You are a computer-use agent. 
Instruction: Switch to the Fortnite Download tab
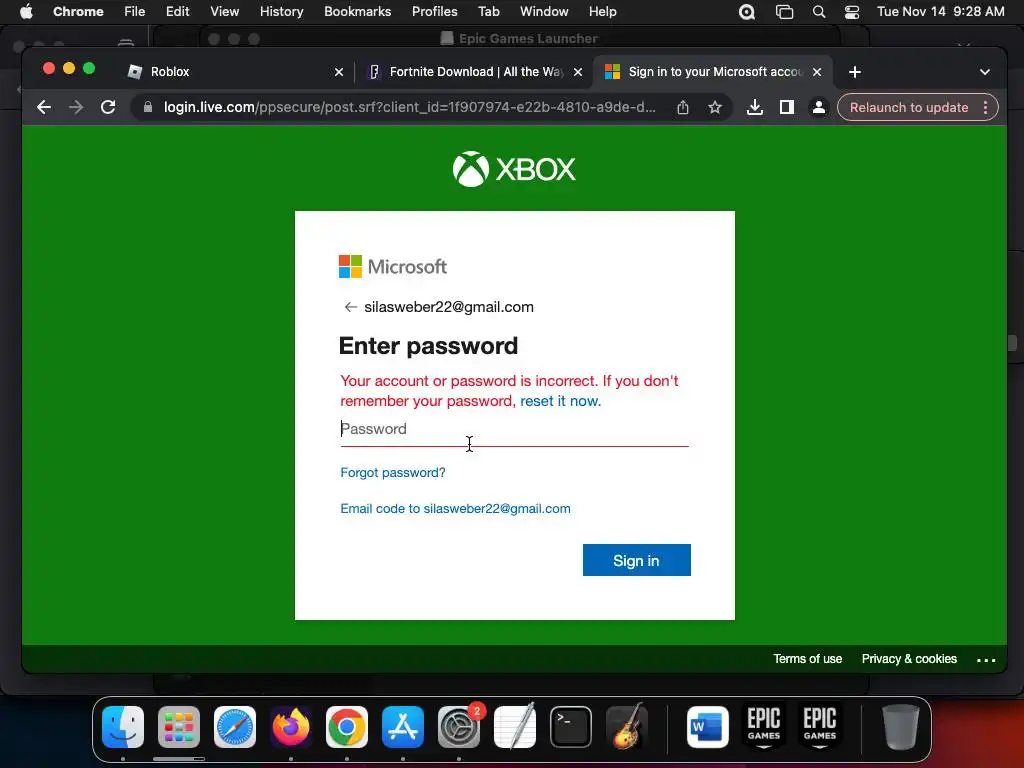point(473,72)
